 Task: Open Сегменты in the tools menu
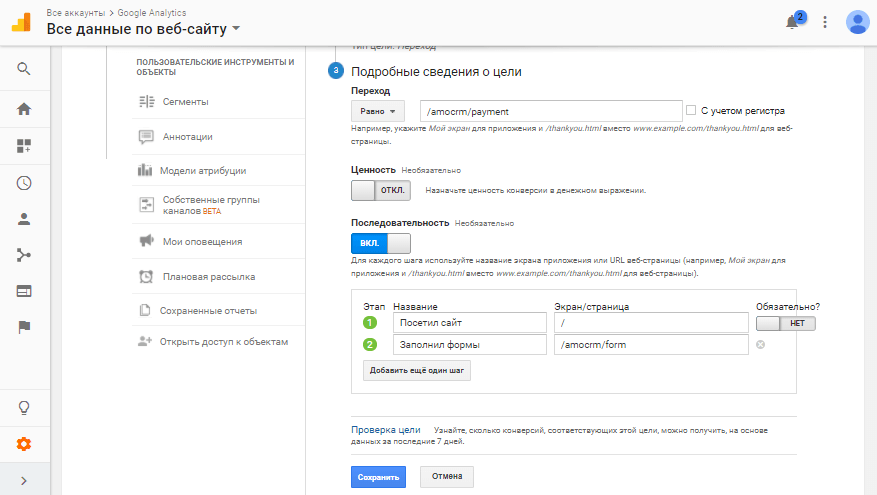185,101
